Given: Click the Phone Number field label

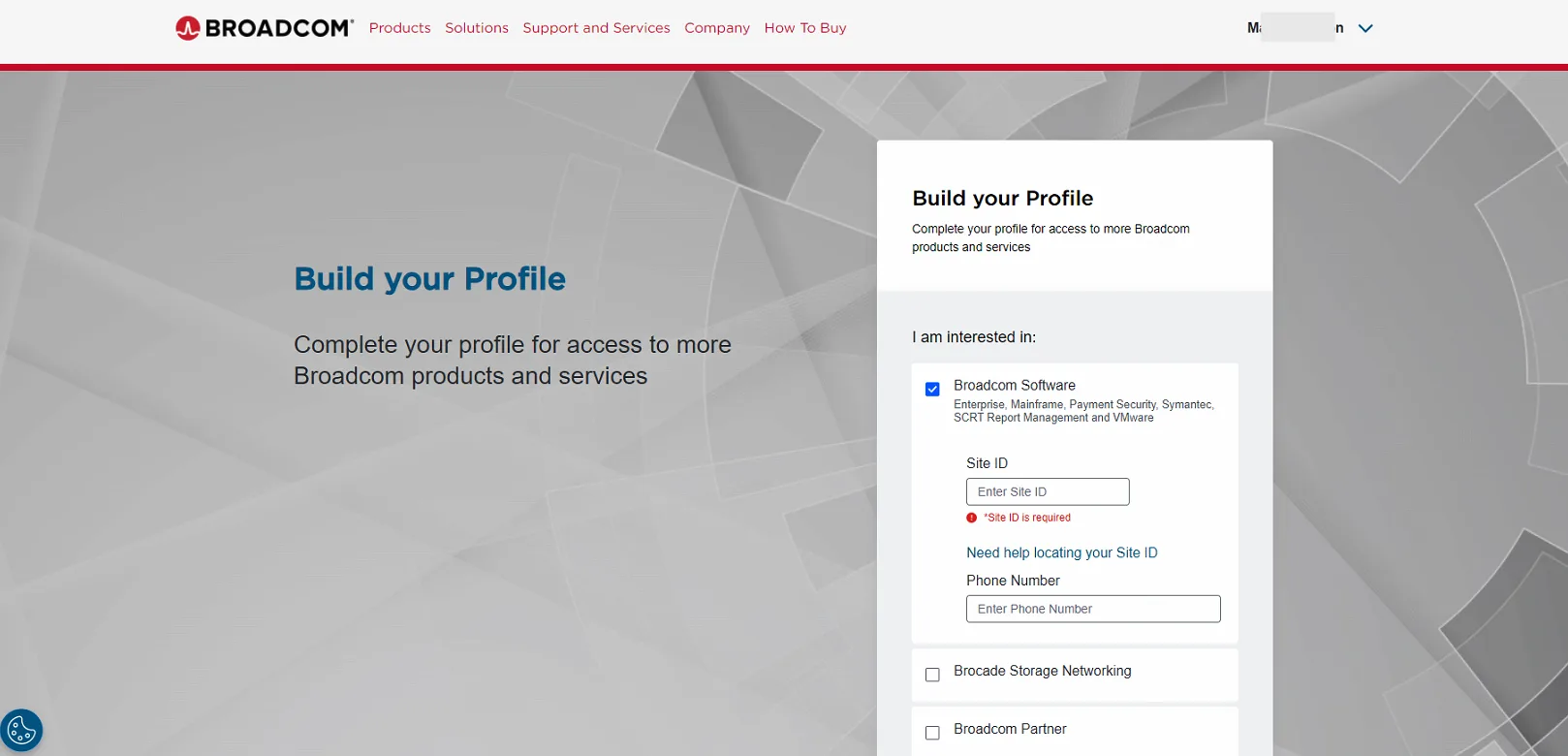Looking at the screenshot, I should pos(1013,581).
